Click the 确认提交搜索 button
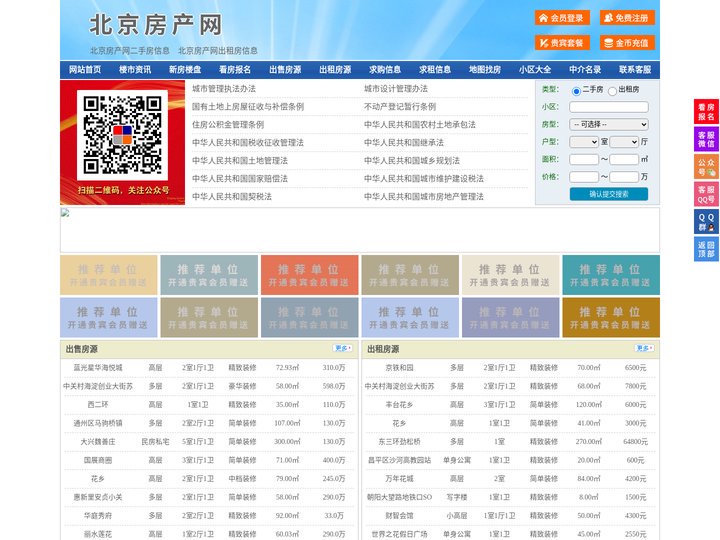The height and width of the screenshot is (540, 720). [x=609, y=194]
